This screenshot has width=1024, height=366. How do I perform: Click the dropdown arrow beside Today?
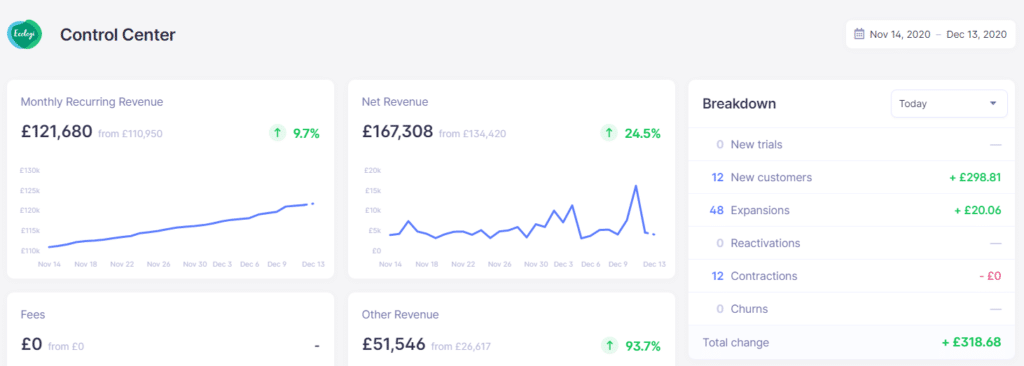[993, 103]
